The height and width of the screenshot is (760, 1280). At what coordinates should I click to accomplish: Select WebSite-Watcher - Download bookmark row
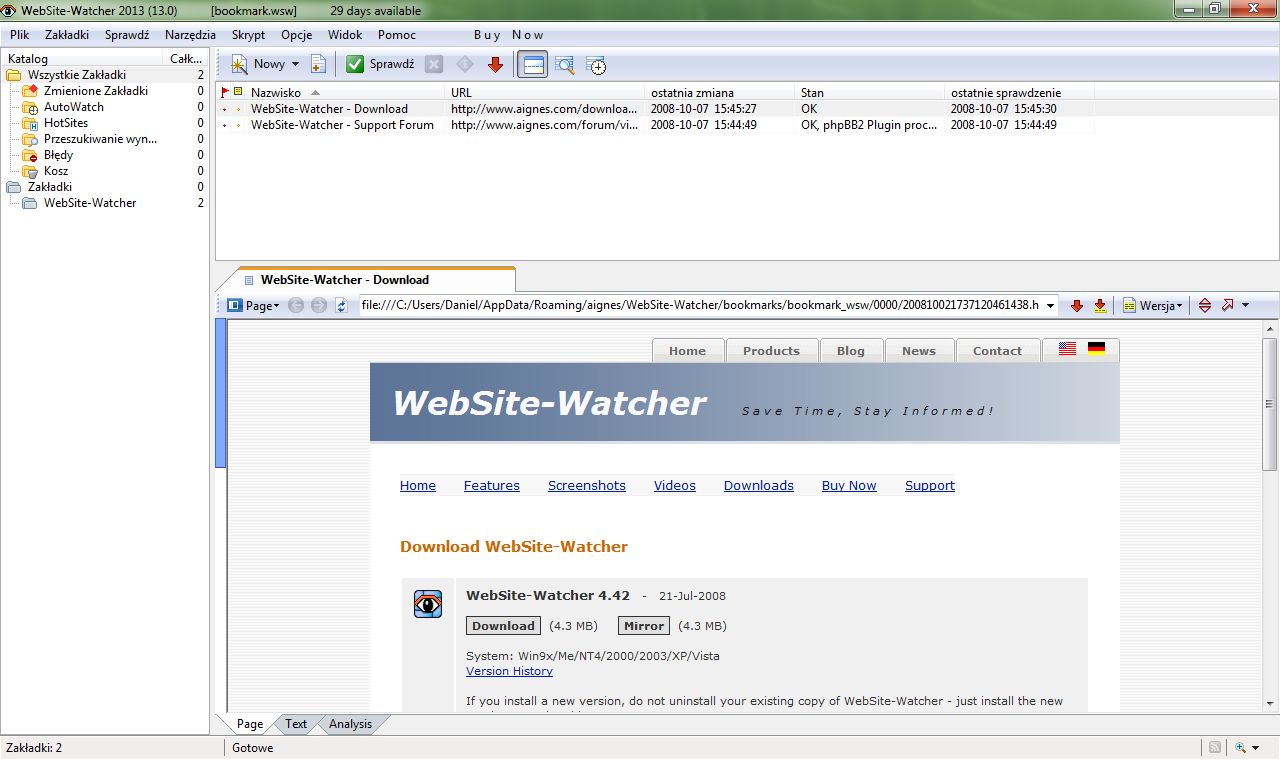point(656,109)
